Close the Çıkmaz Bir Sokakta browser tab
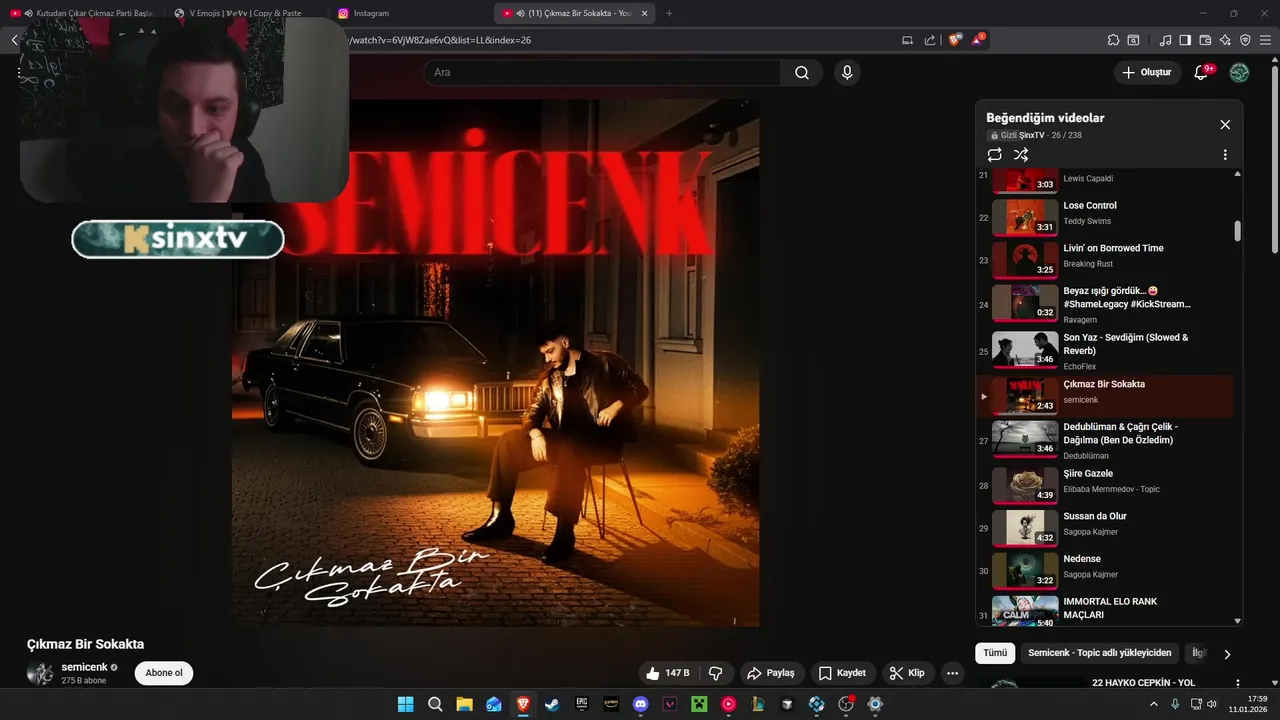This screenshot has width=1280, height=720. click(645, 13)
